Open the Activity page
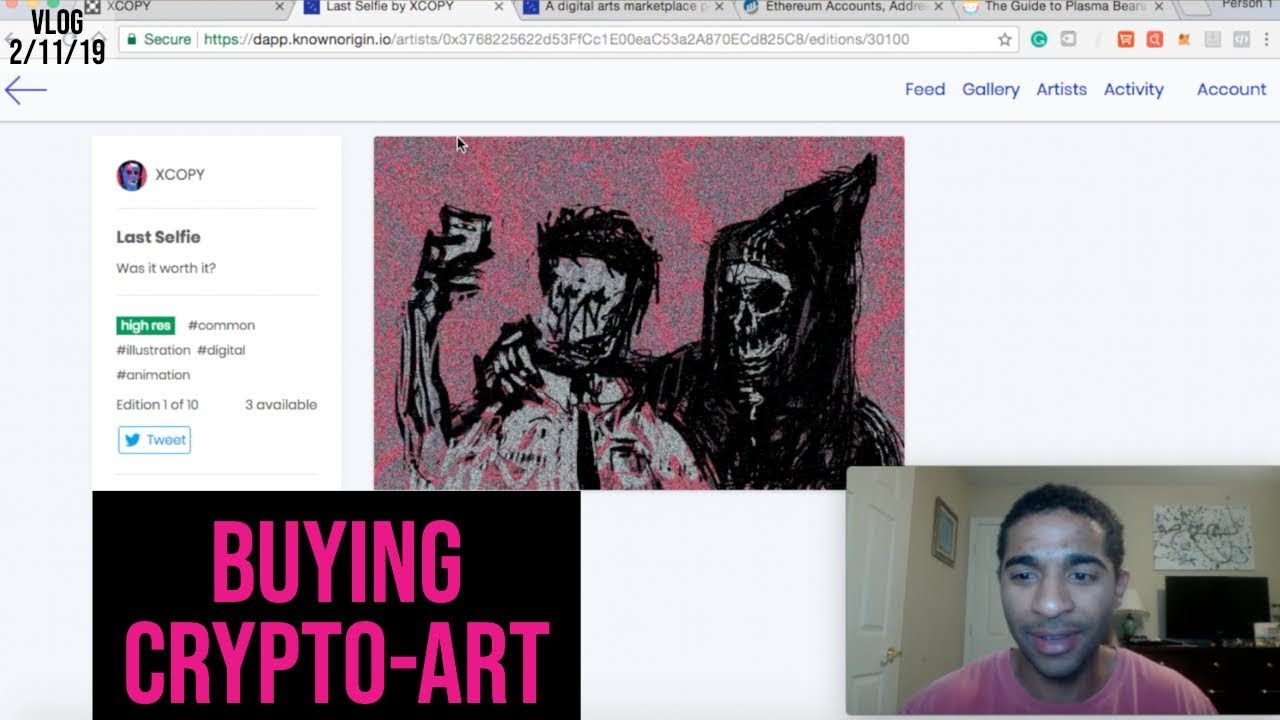The height and width of the screenshot is (720, 1280). pyautogui.click(x=1134, y=90)
